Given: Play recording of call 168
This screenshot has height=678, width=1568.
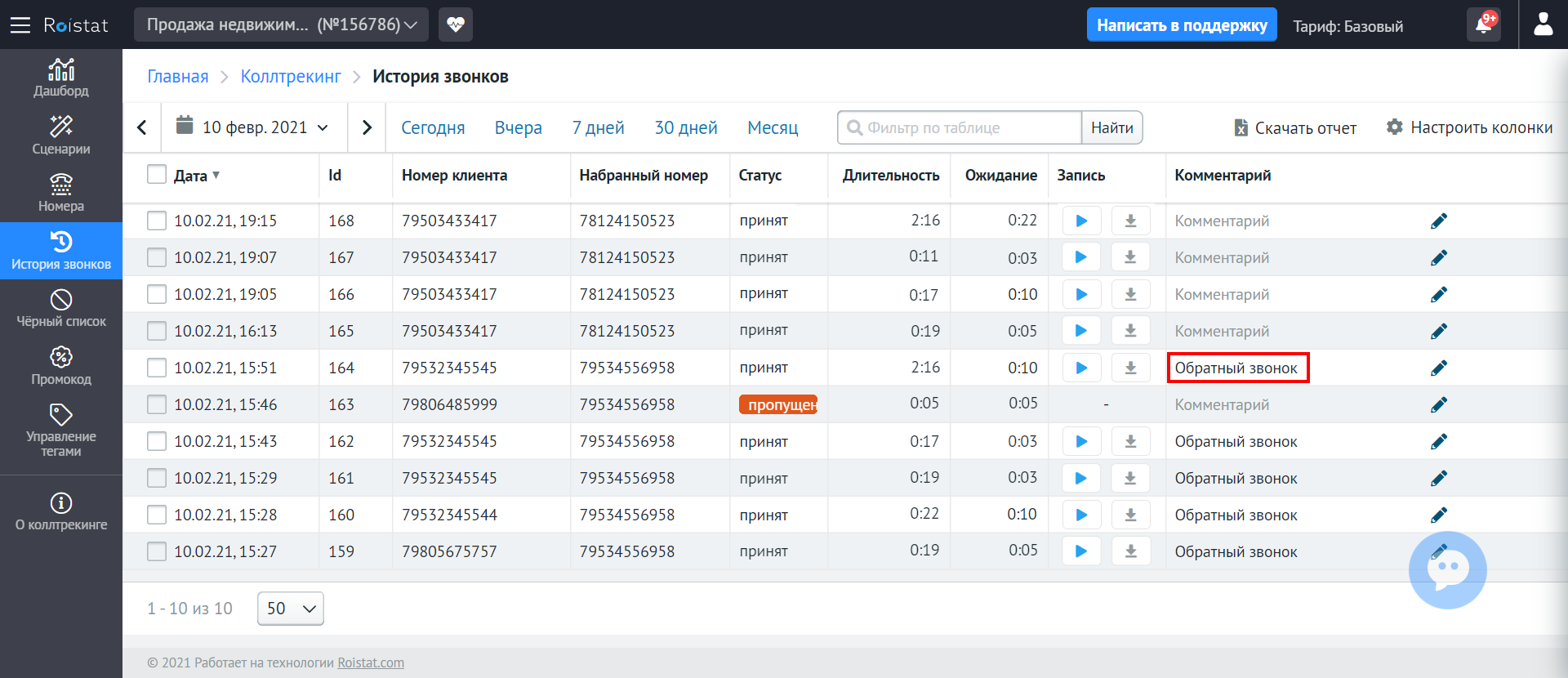Looking at the screenshot, I should point(1081,221).
